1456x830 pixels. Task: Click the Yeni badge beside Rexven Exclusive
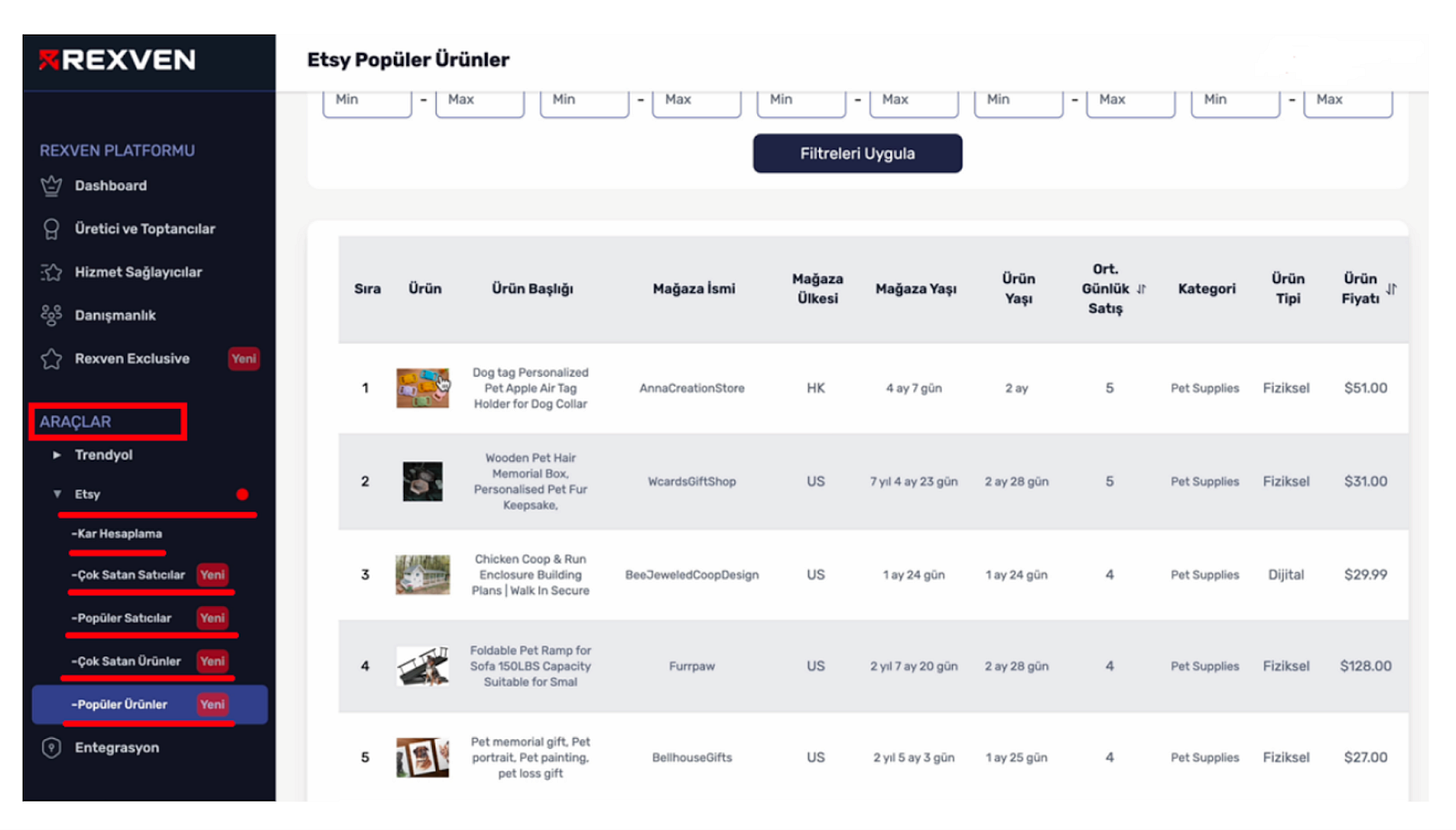[x=244, y=358]
